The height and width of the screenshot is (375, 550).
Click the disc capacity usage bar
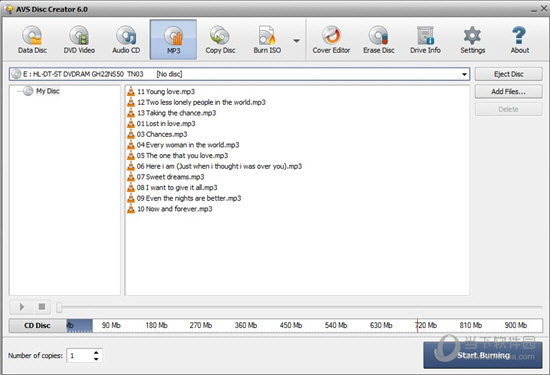[x=304, y=326]
